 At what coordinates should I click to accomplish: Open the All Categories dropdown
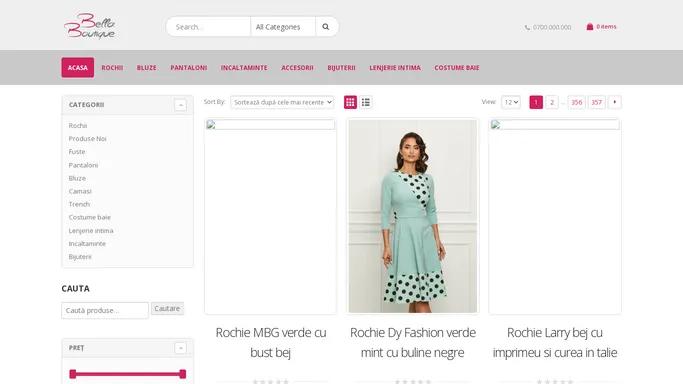[x=283, y=27]
